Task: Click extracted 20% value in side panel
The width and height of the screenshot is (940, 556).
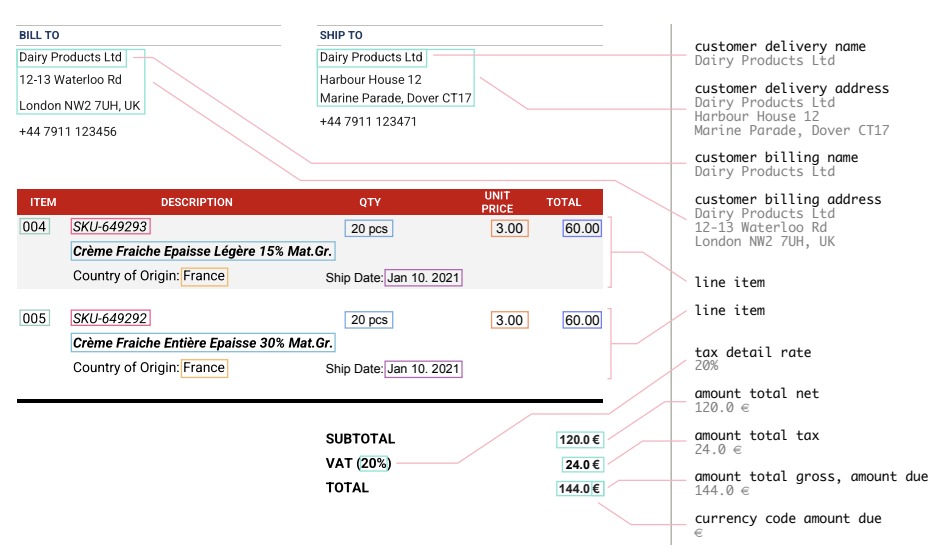Action: [706, 365]
